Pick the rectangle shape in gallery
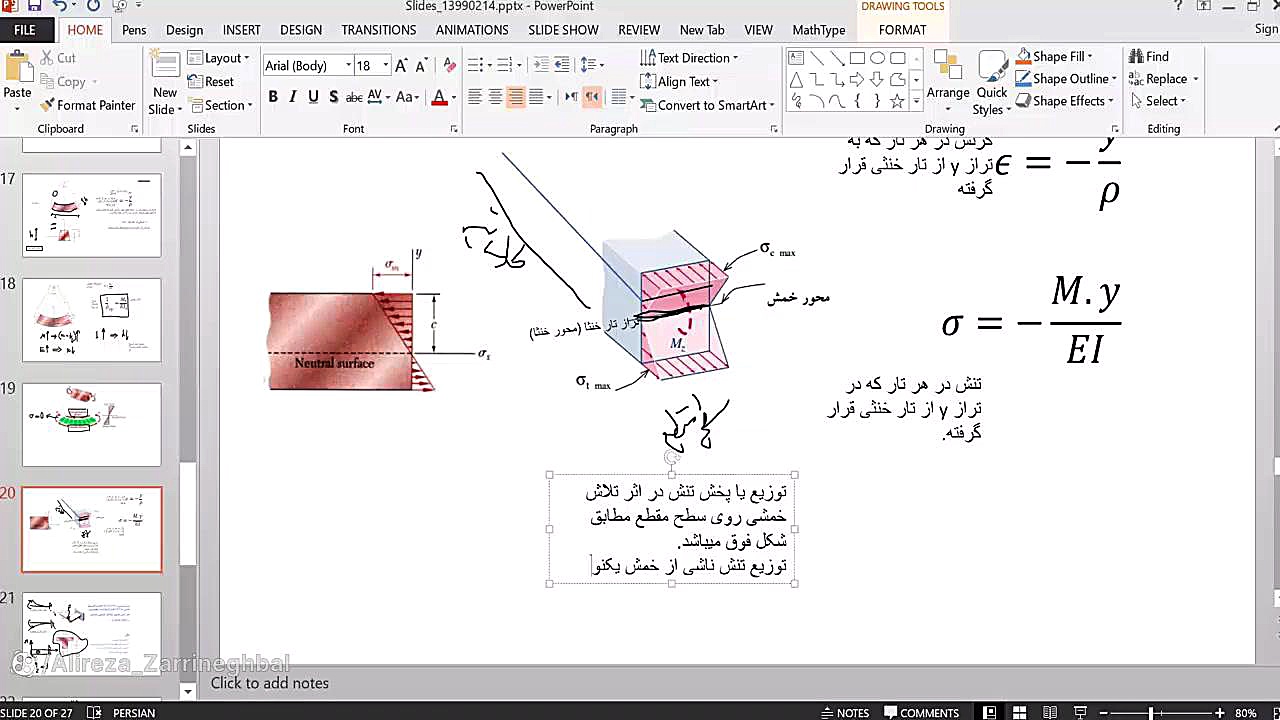Image resolution: width=1280 pixels, height=720 pixels. point(857,58)
